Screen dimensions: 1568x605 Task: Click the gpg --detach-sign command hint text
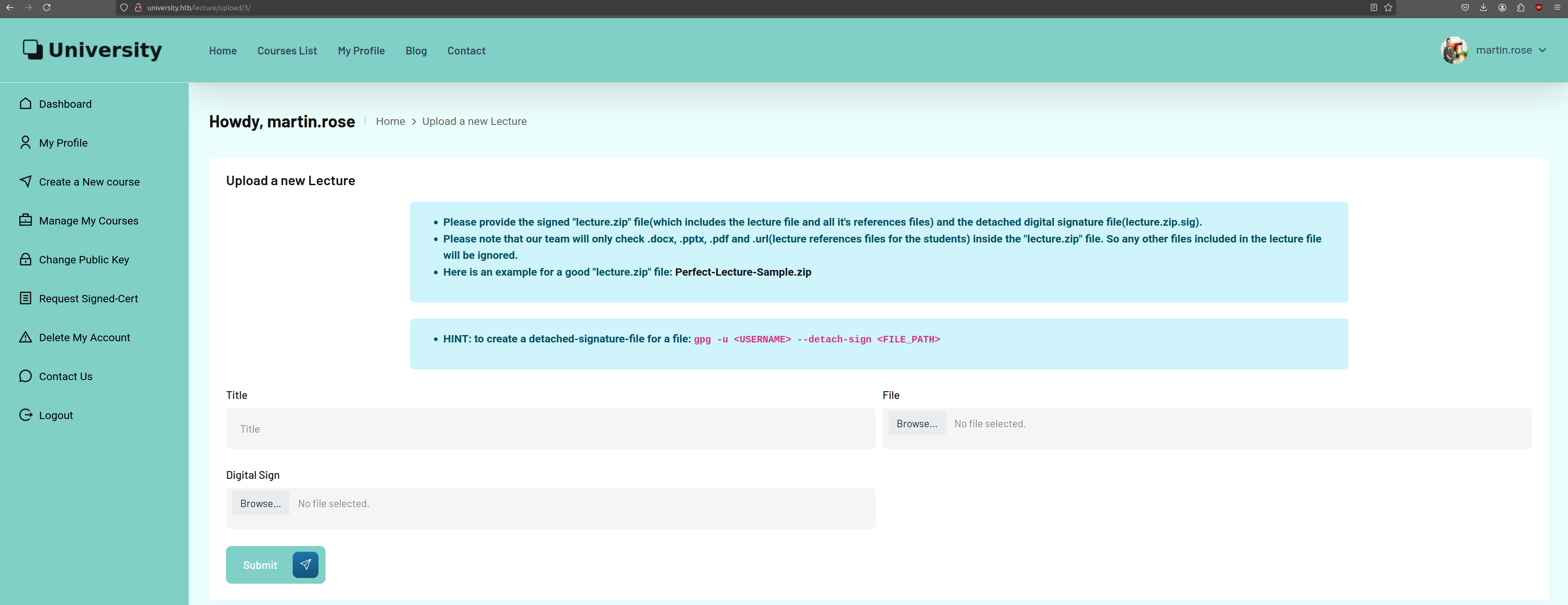point(816,339)
